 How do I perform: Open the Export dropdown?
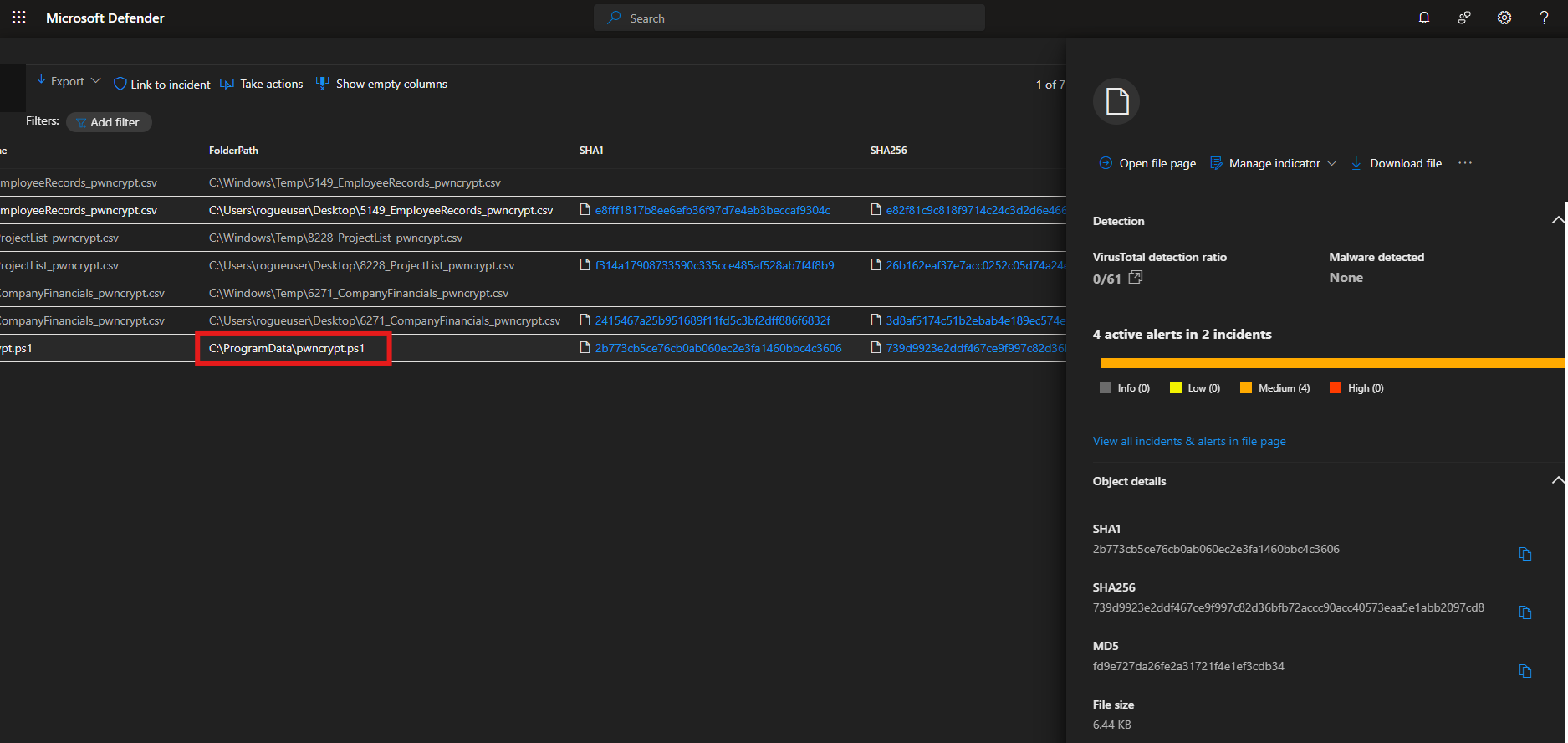point(68,81)
